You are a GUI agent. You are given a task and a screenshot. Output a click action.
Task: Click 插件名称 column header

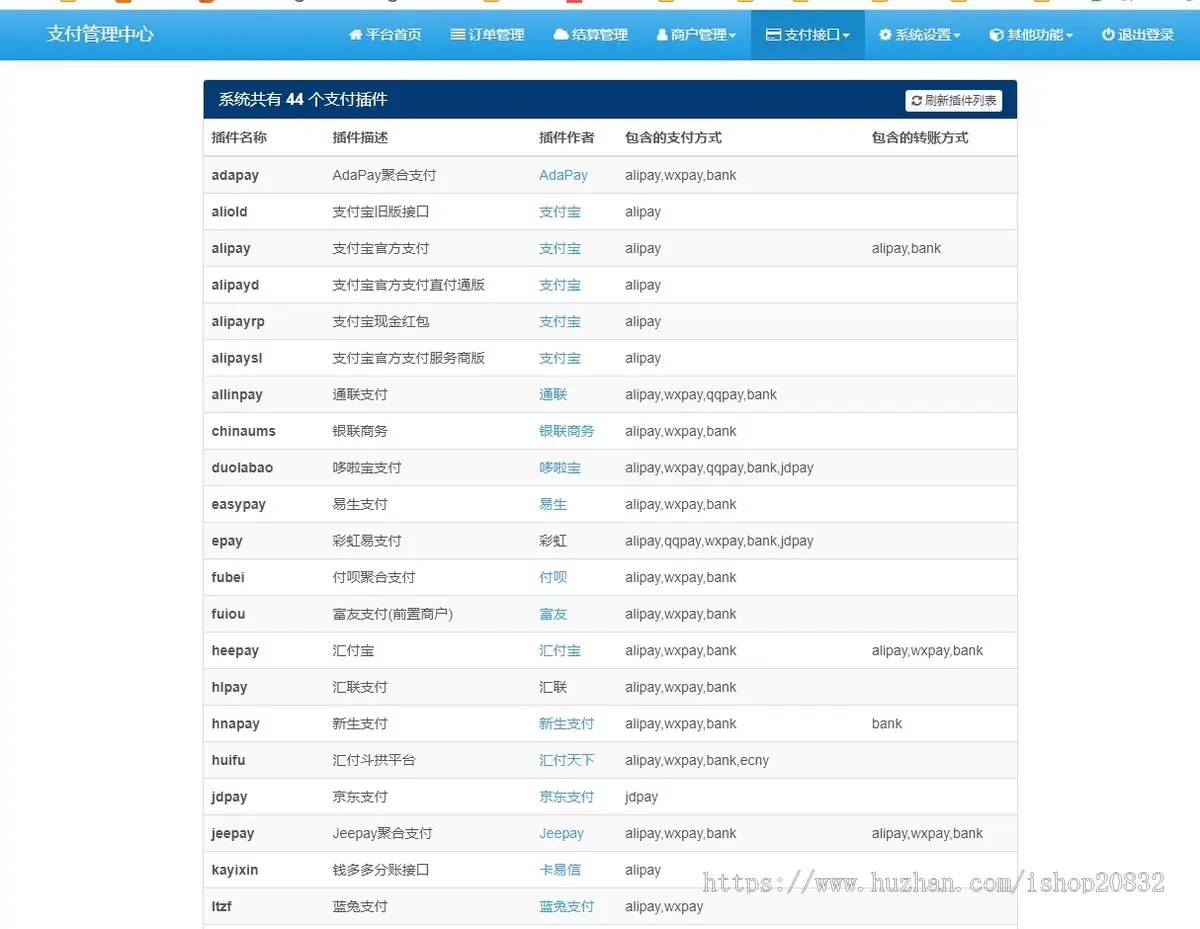point(239,137)
